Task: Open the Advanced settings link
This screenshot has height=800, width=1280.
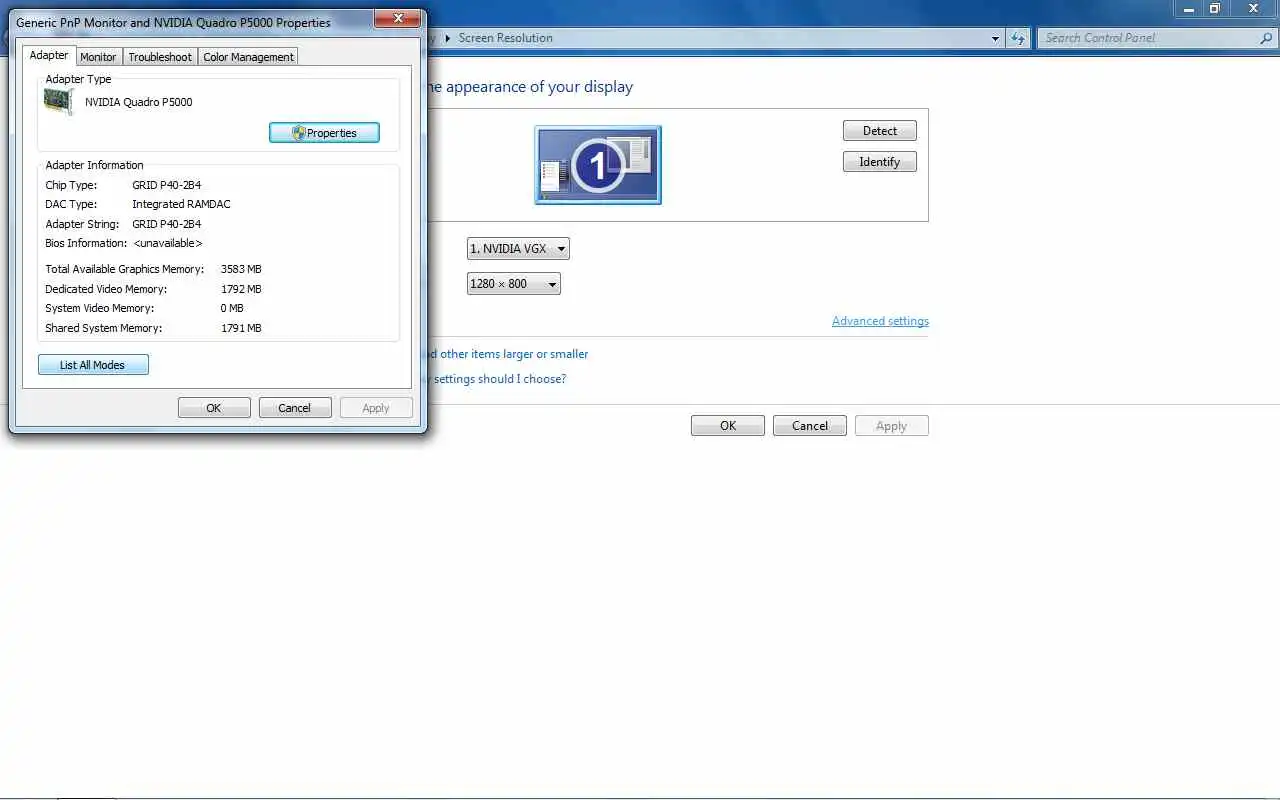Action: tap(880, 321)
